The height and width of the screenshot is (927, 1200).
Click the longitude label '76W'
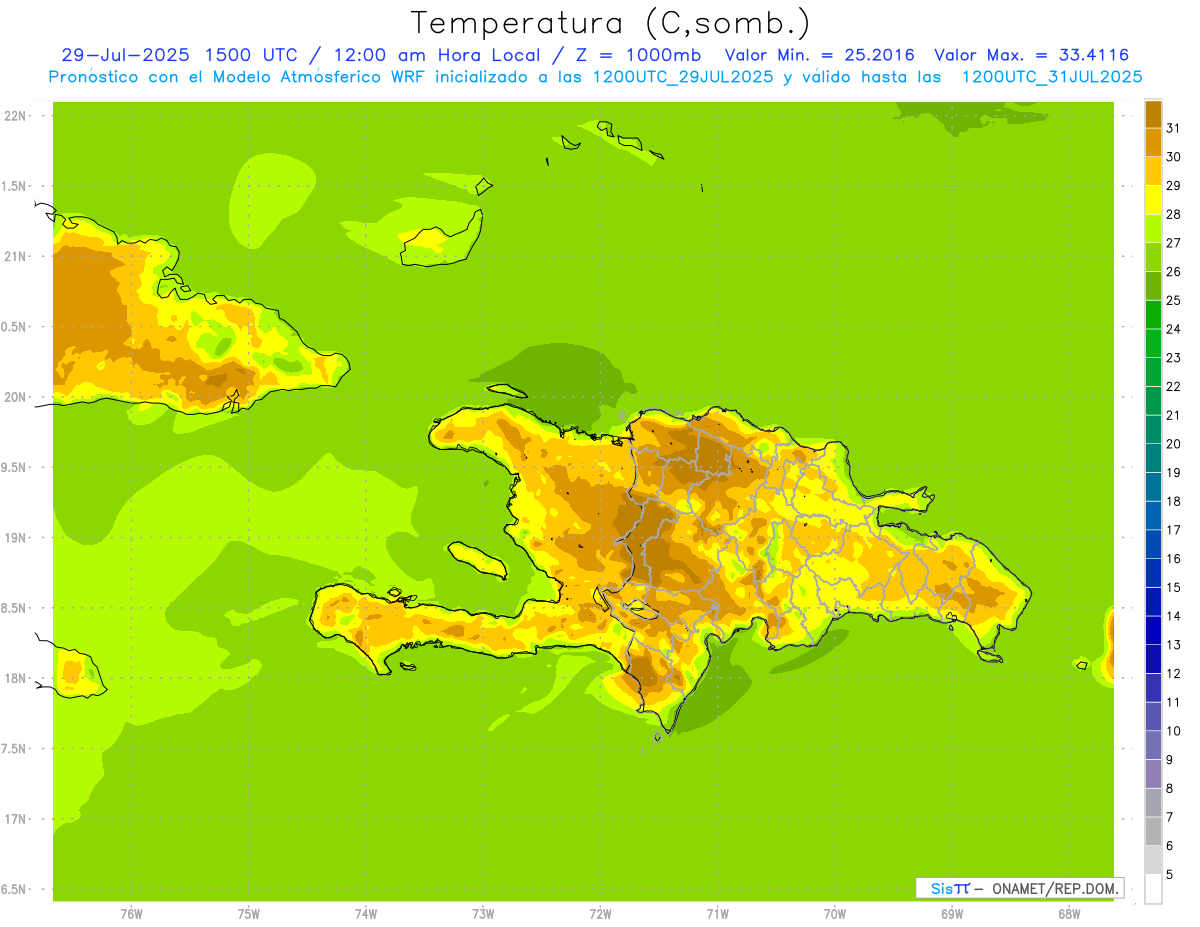click(131, 913)
